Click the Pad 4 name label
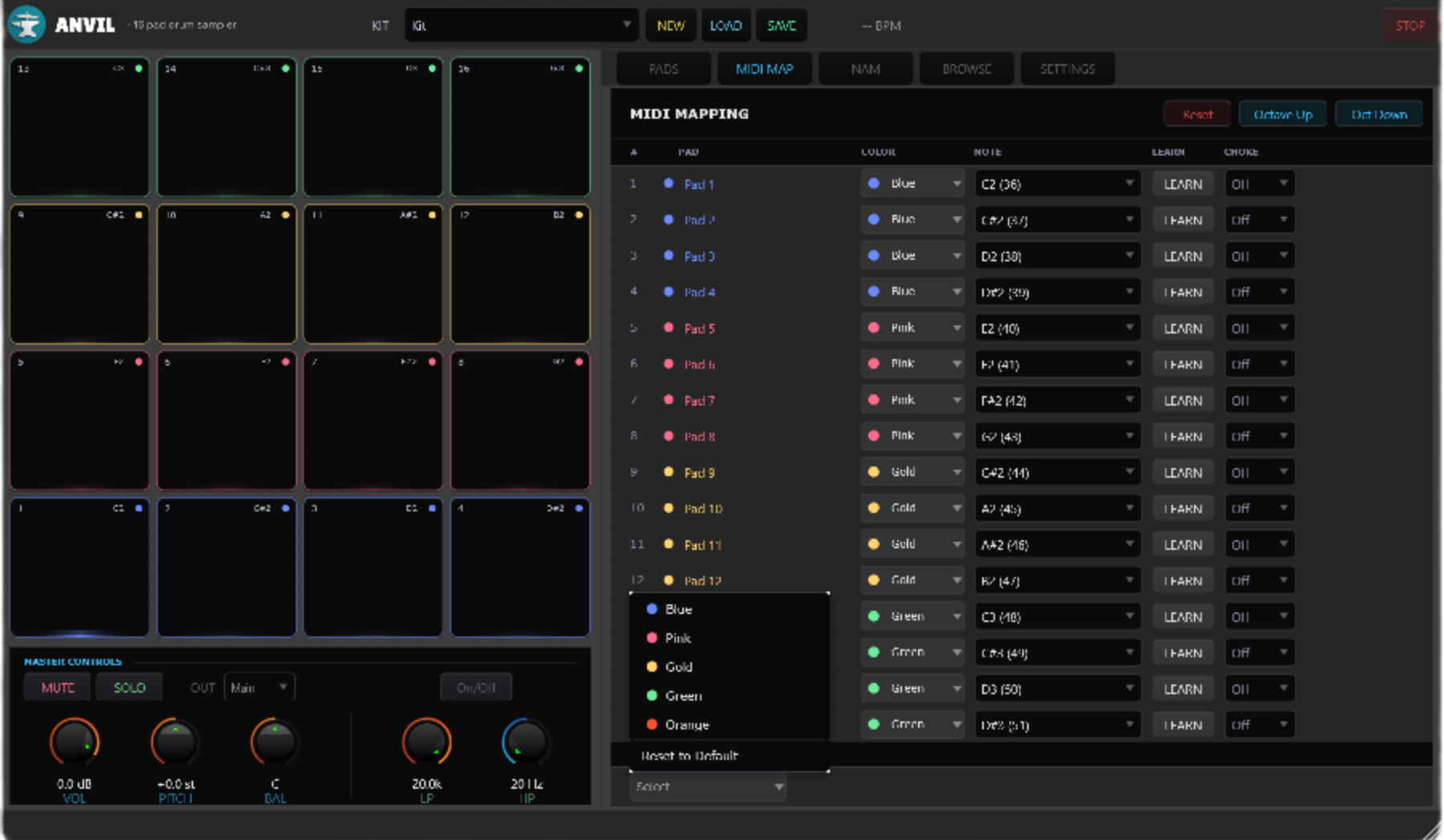Screen dimensions: 1444x840 click(699, 293)
